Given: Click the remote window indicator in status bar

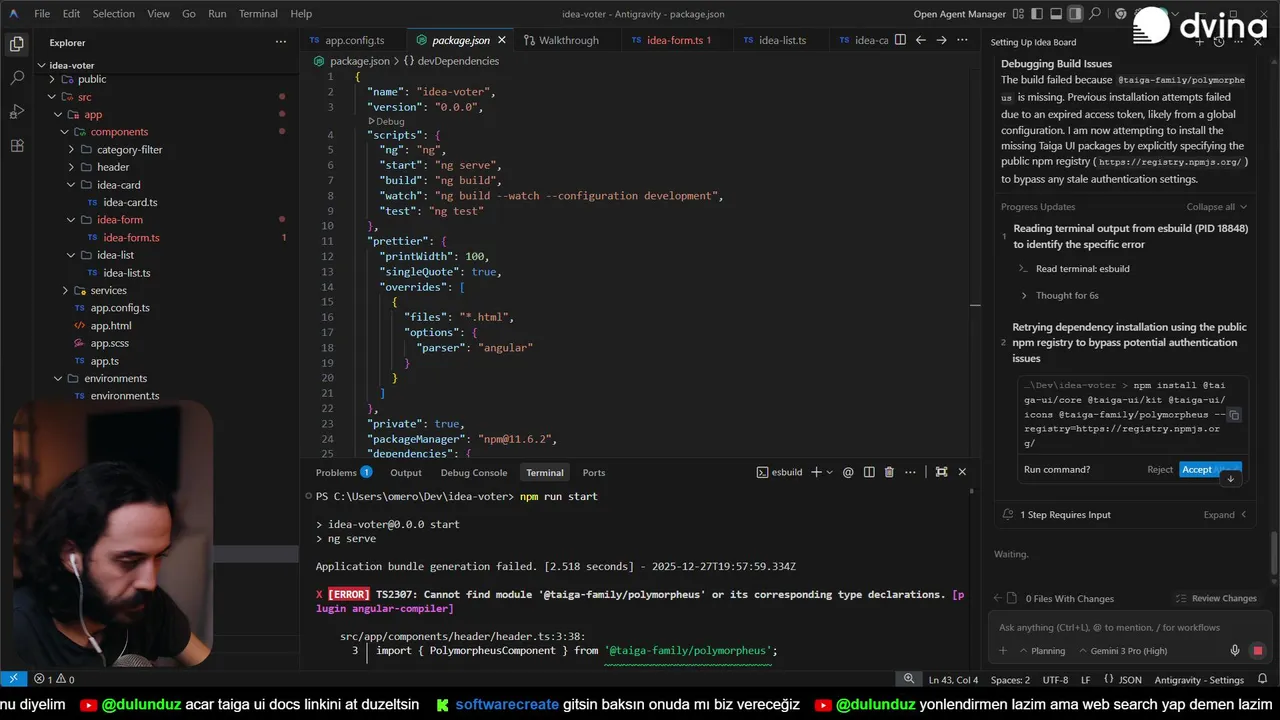Looking at the screenshot, I should 13,680.
